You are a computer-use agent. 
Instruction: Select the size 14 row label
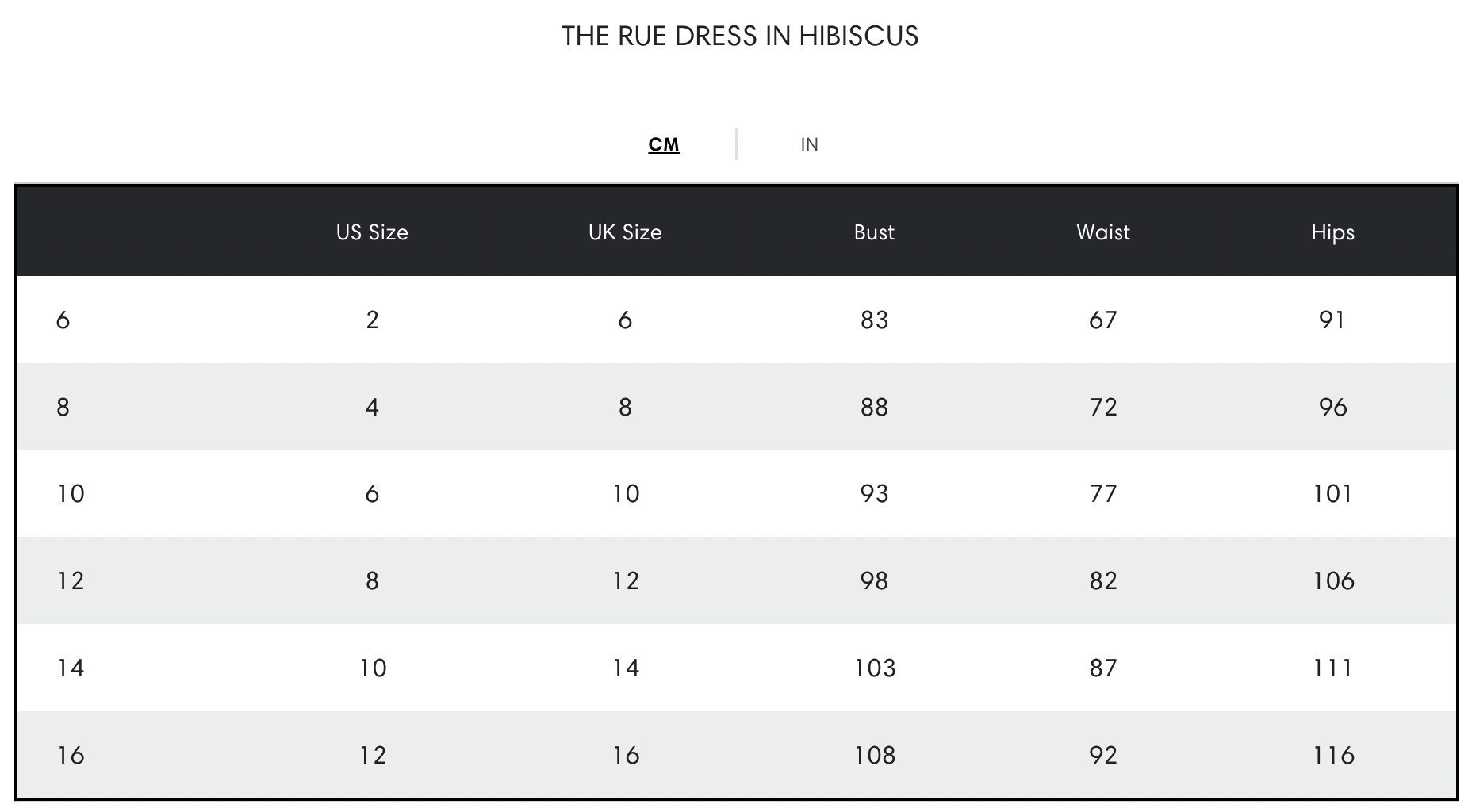(71, 668)
